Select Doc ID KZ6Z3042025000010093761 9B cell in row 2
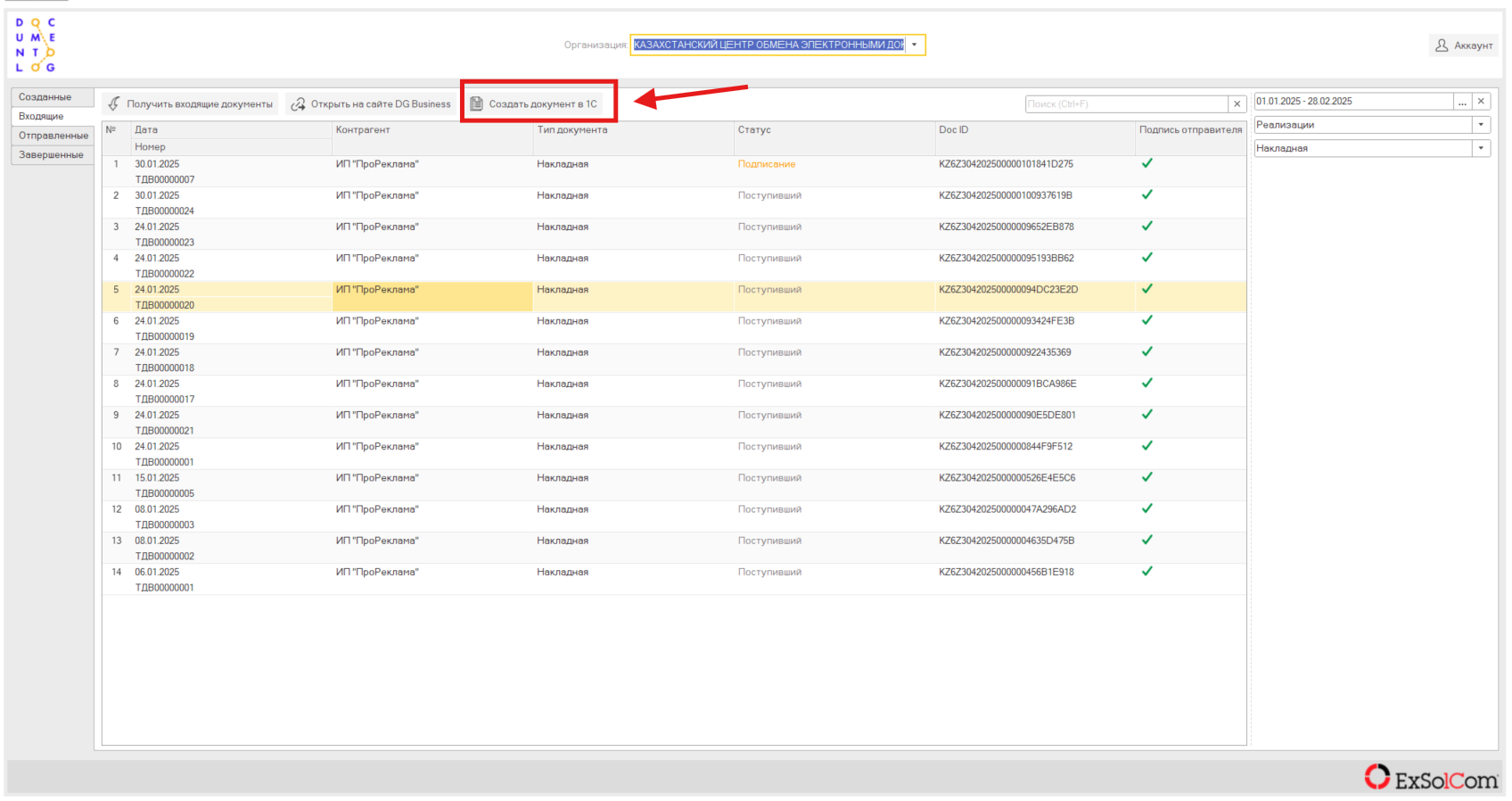The width and height of the screenshot is (1512, 801). pyautogui.click(x=1006, y=195)
